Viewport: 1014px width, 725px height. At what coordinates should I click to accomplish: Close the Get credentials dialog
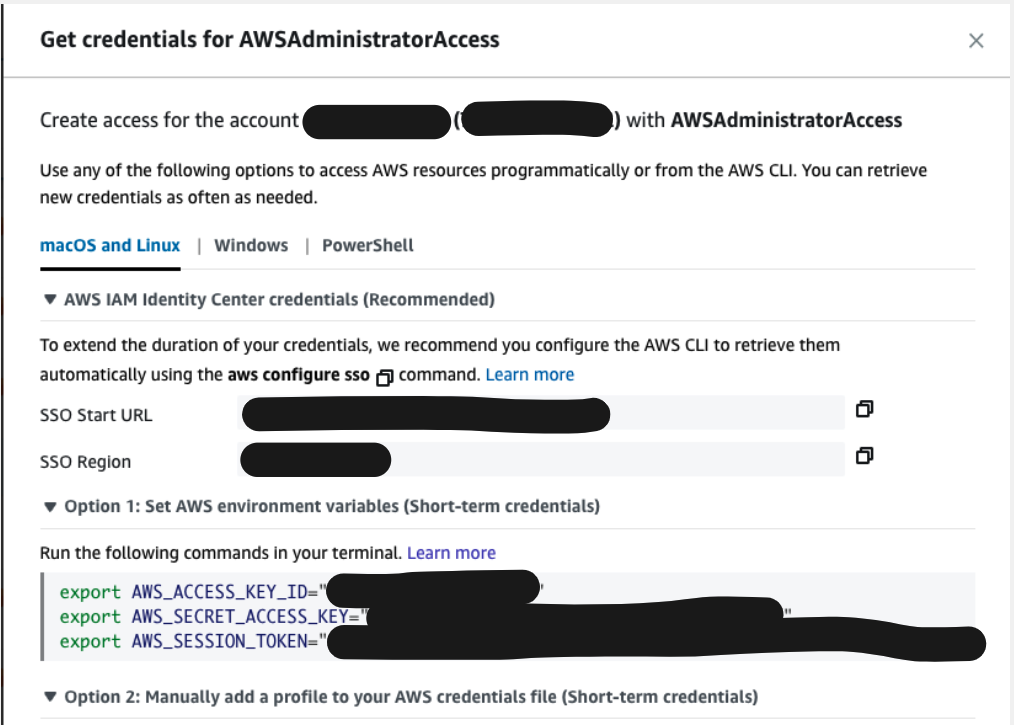(x=977, y=41)
